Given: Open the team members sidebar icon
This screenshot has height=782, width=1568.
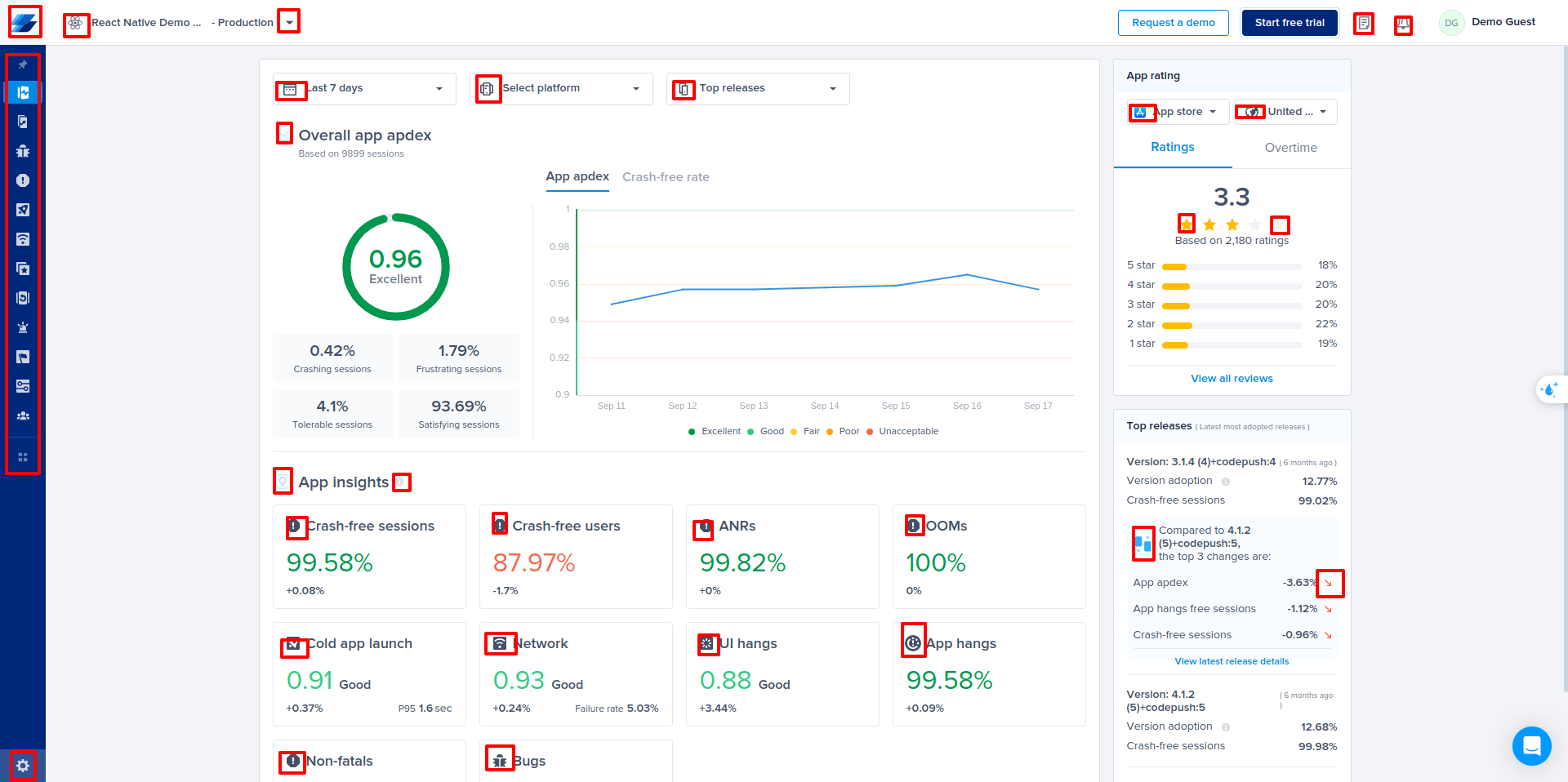Looking at the screenshot, I should pyautogui.click(x=23, y=415).
